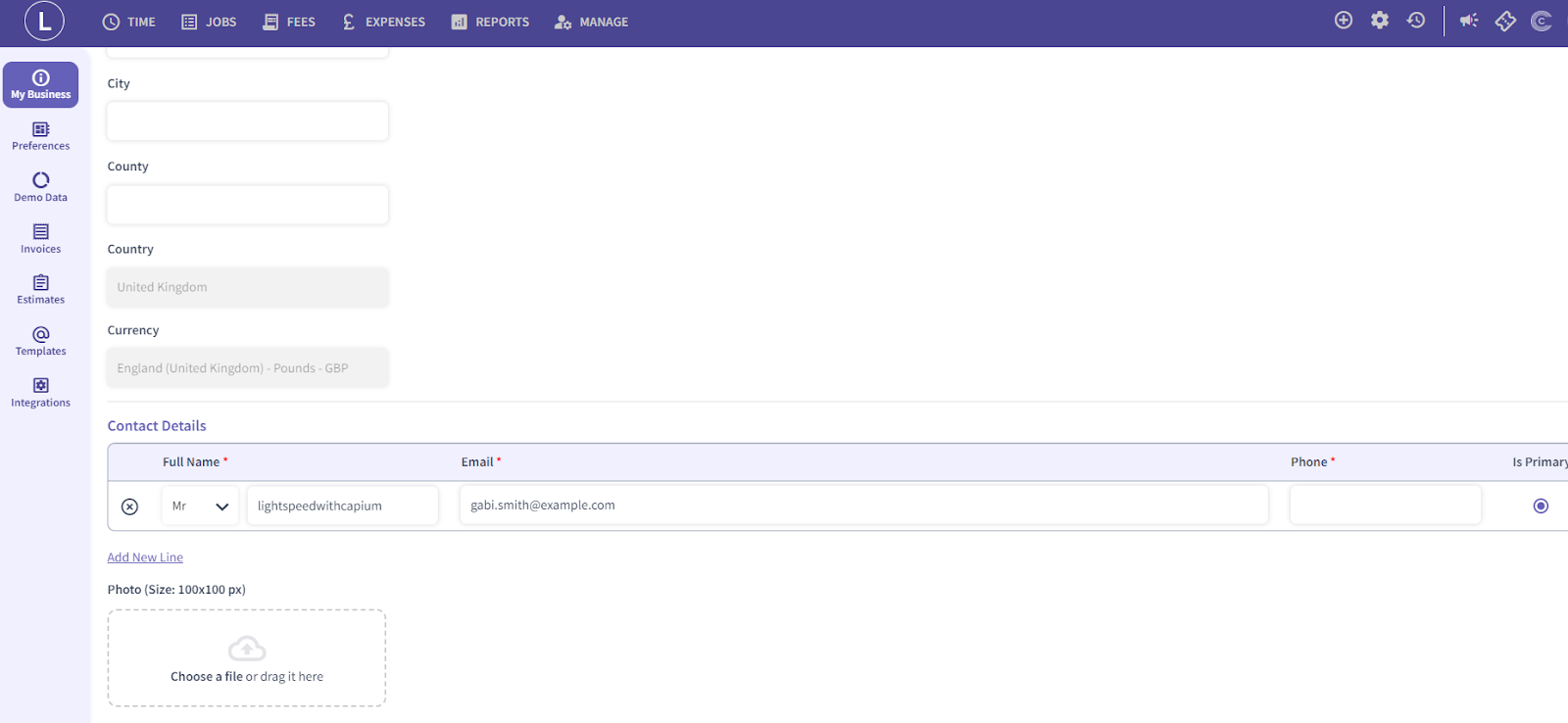Open Integrations in the sidebar
The height and width of the screenshot is (723, 1568).
pyautogui.click(x=41, y=393)
